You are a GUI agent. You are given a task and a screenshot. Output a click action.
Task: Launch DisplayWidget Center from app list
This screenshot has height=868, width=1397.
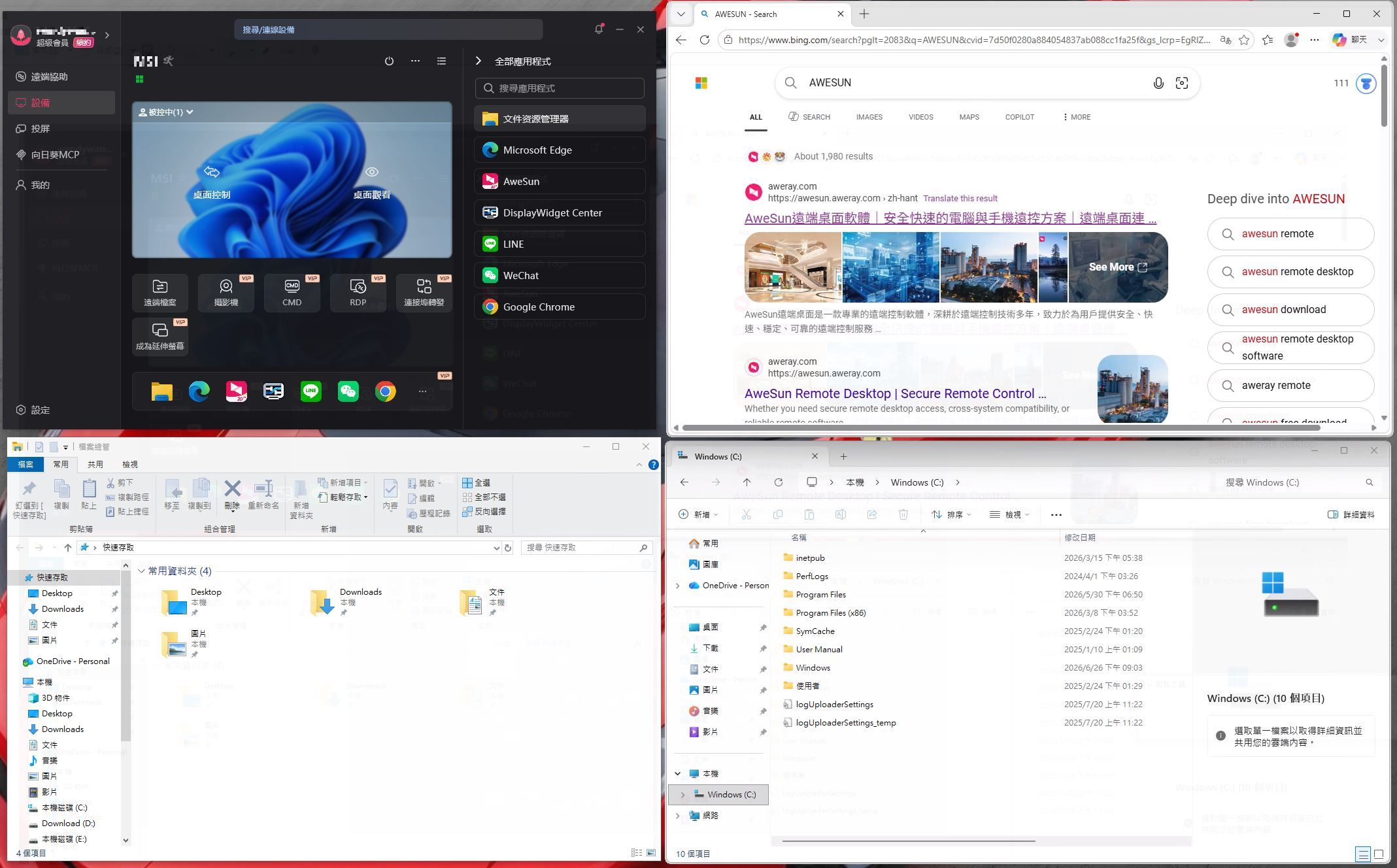click(560, 212)
